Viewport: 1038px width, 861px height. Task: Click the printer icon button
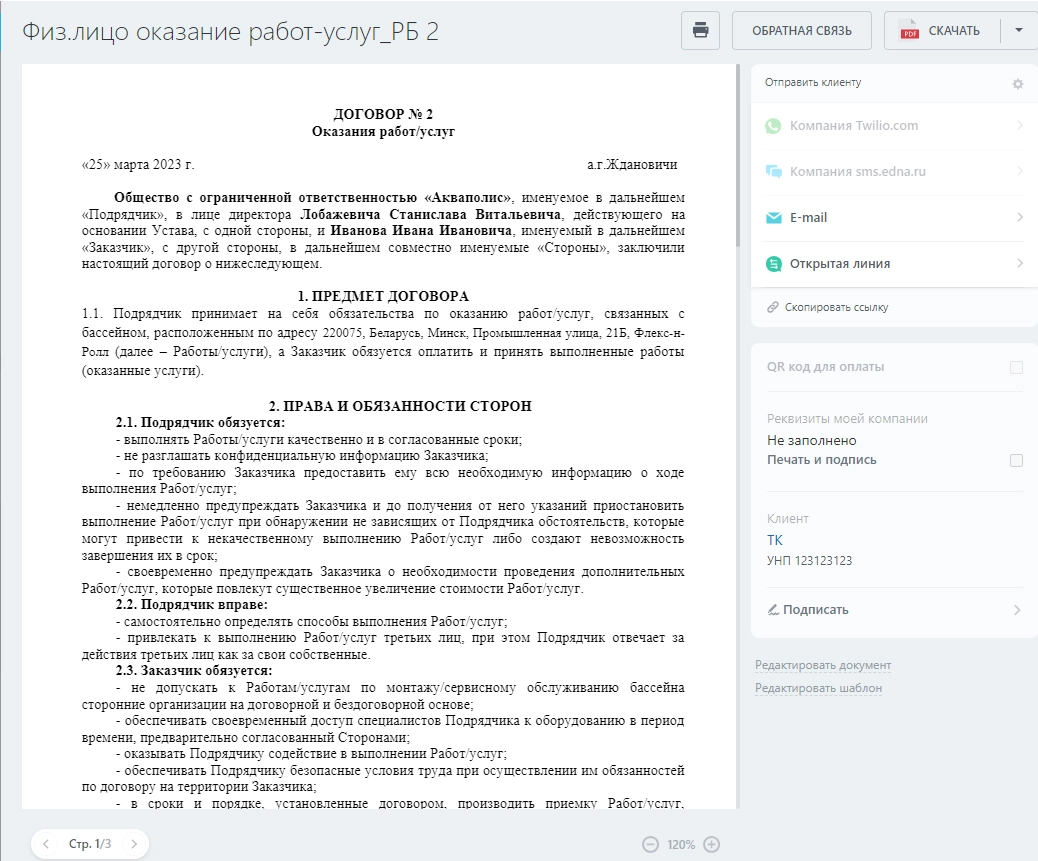pos(700,30)
